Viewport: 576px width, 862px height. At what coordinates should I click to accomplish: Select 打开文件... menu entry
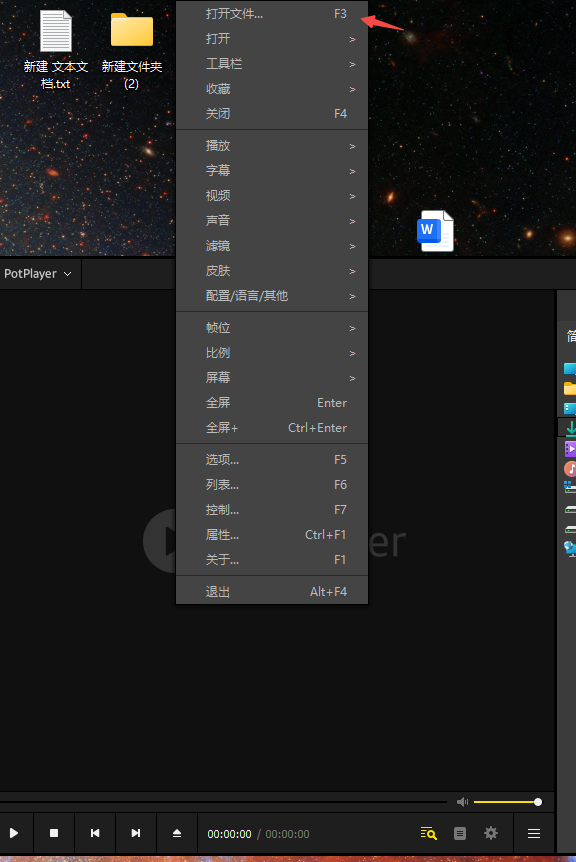coord(272,14)
